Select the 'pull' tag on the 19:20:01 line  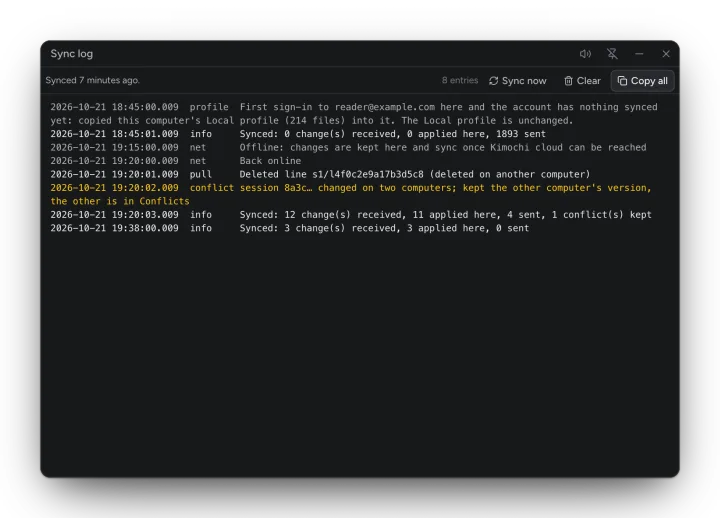point(201,175)
